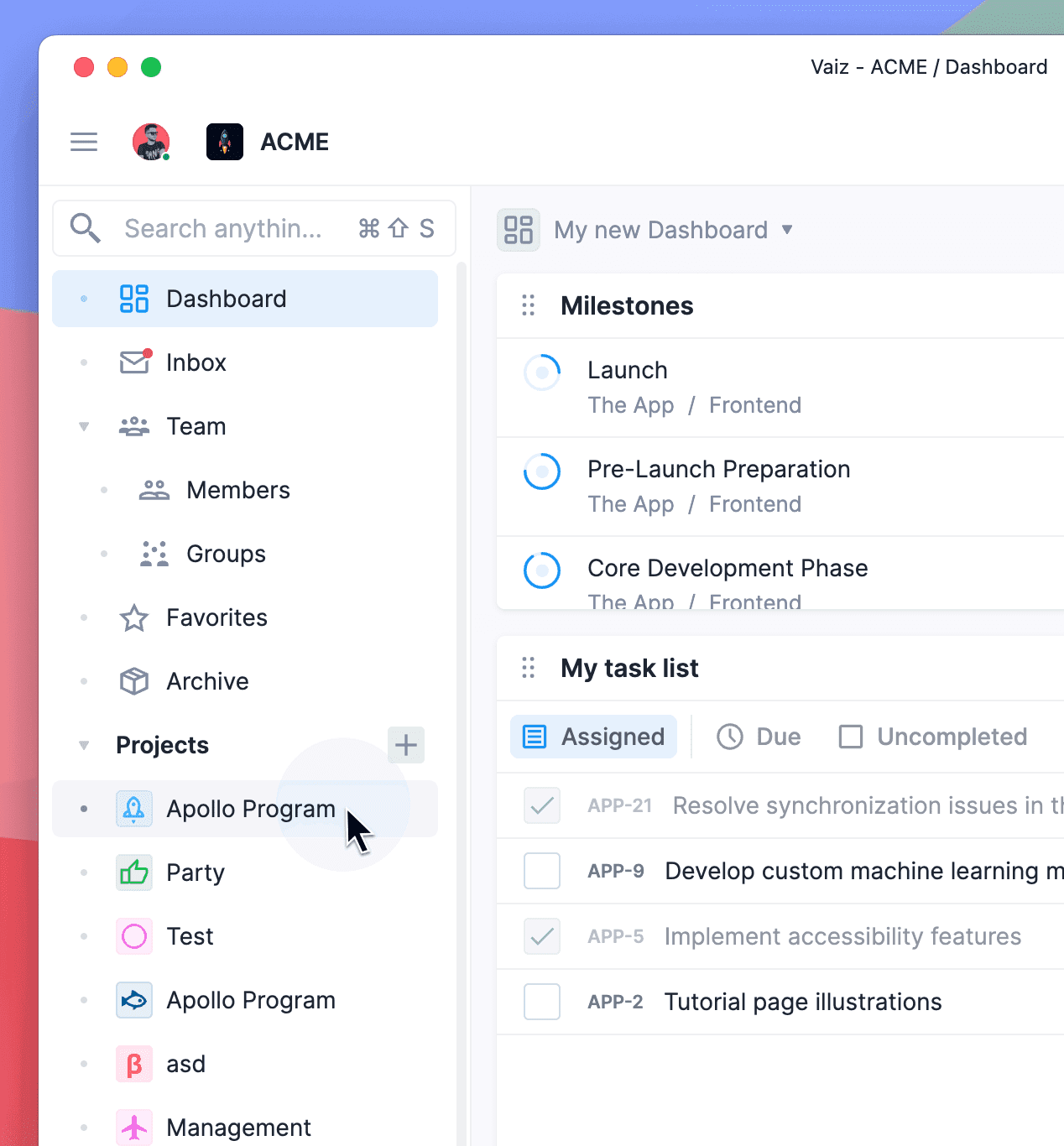Check the APP-9 task checkbox
The width and height of the screenshot is (1064, 1146).
pos(542,871)
